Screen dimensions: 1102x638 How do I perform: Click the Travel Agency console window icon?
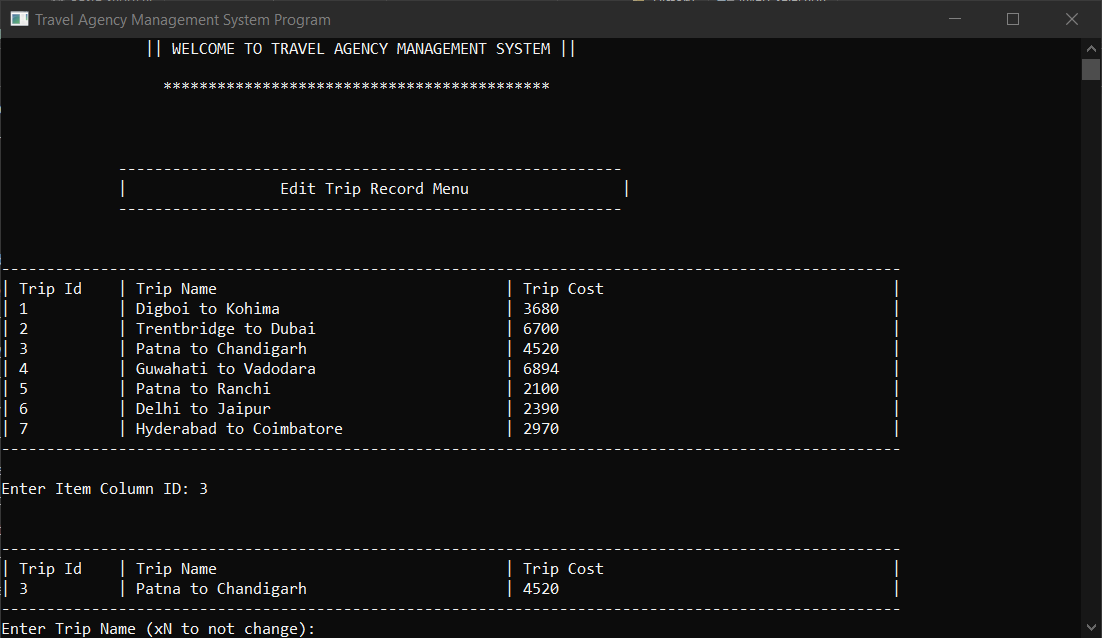[19, 19]
